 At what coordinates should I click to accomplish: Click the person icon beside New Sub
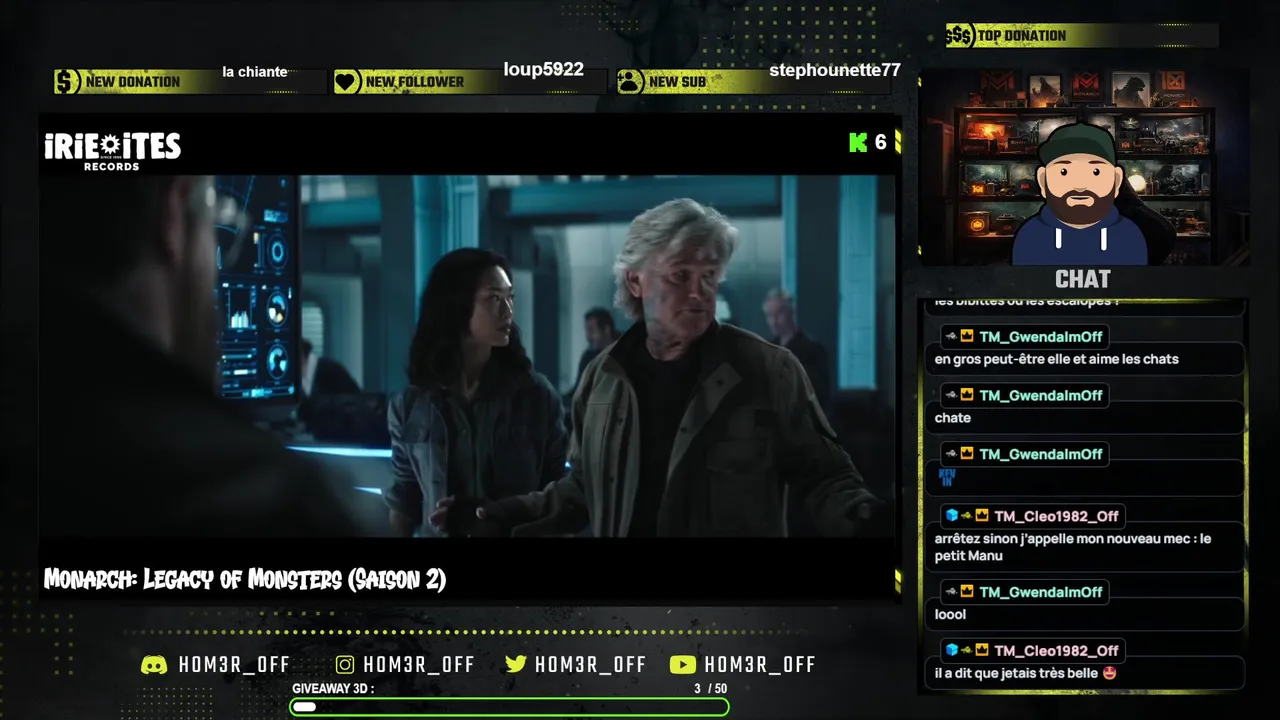[630, 81]
